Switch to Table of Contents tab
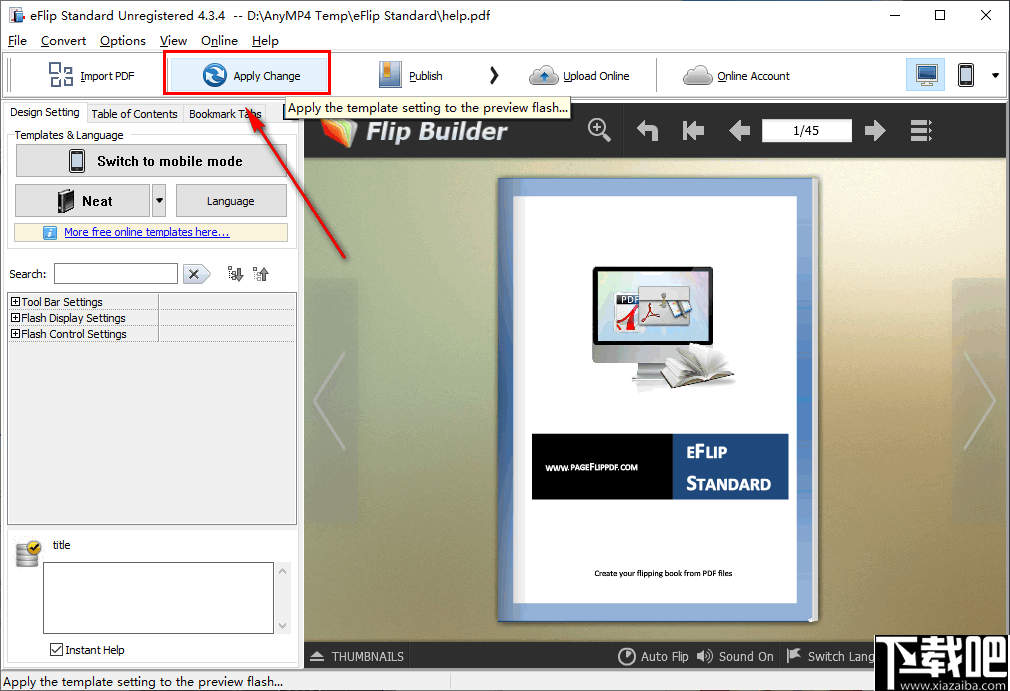Viewport: 1010px width, 691px height. tap(134, 113)
